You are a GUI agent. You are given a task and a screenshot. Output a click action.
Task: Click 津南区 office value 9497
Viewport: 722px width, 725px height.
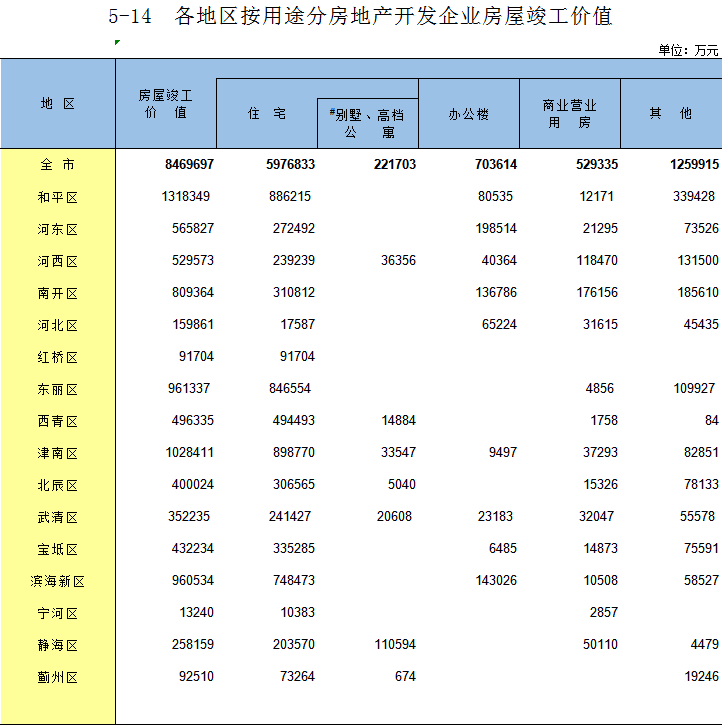click(x=503, y=452)
